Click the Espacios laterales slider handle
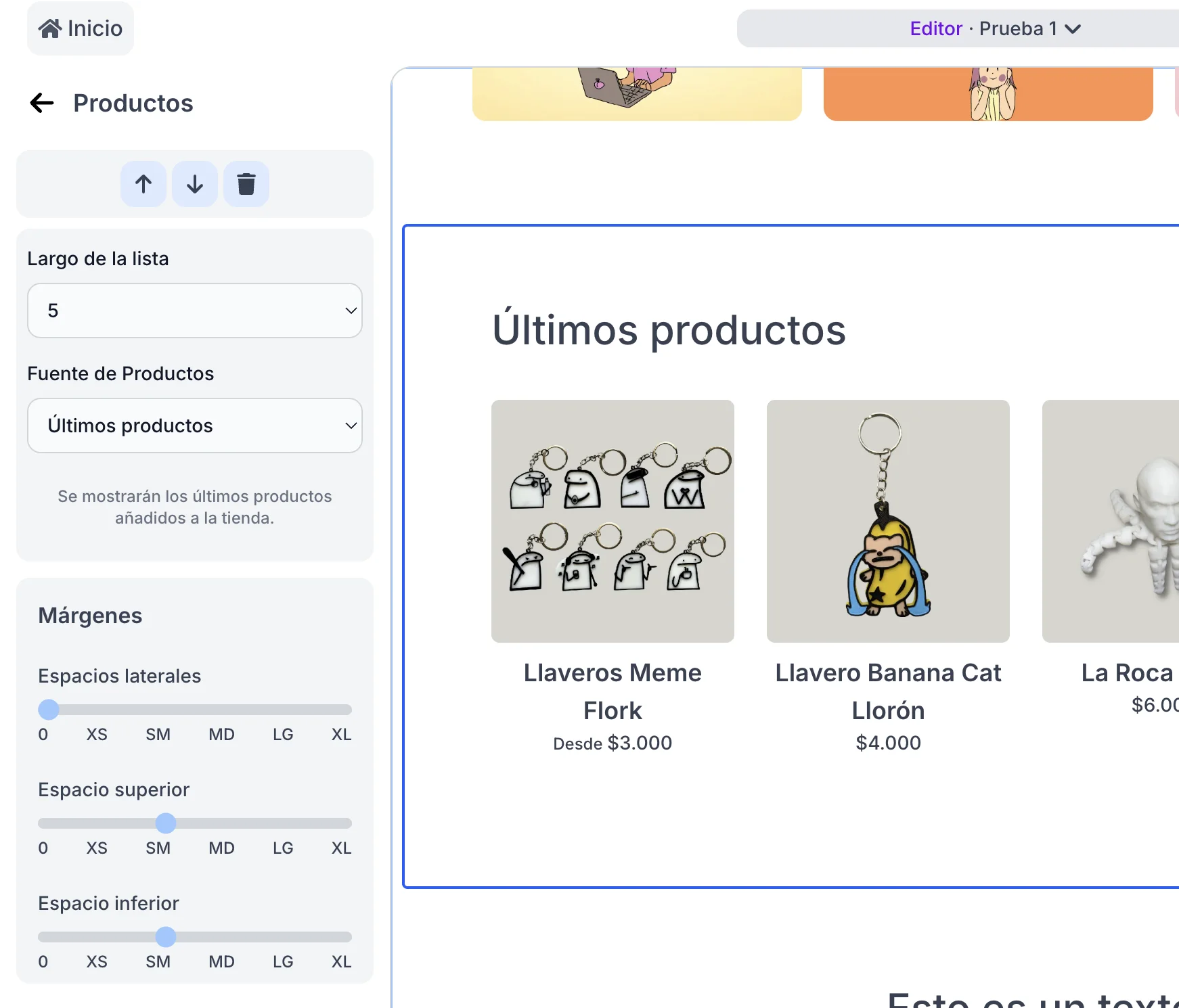Screen dimensions: 1179x1008 pyautogui.click(x=49, y=710)
